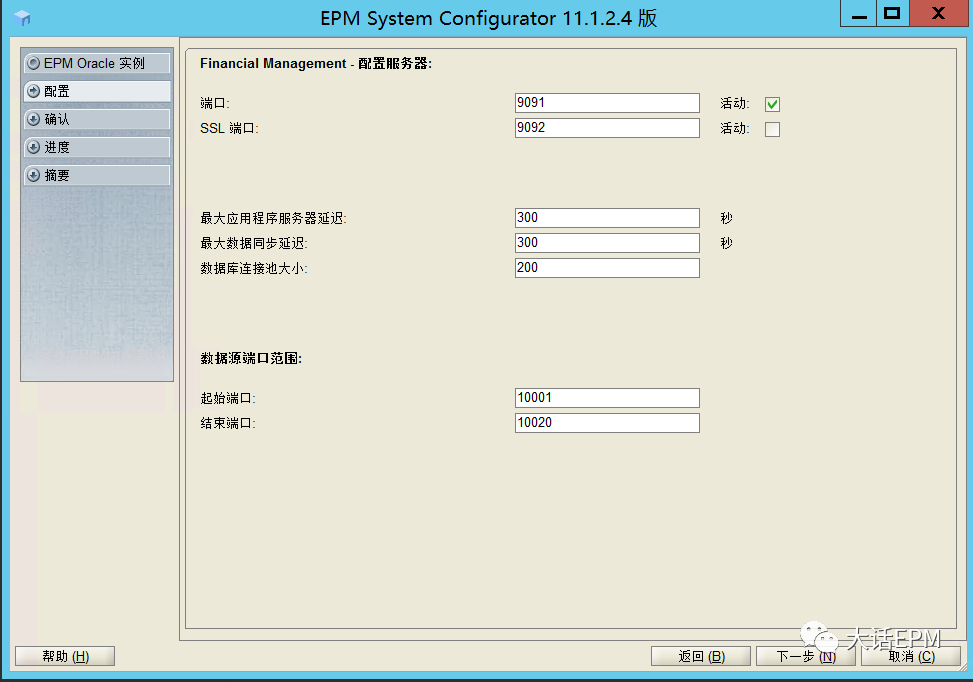
Task: Minimize the EPM System Configurator window
Action: tap(859, 14)
